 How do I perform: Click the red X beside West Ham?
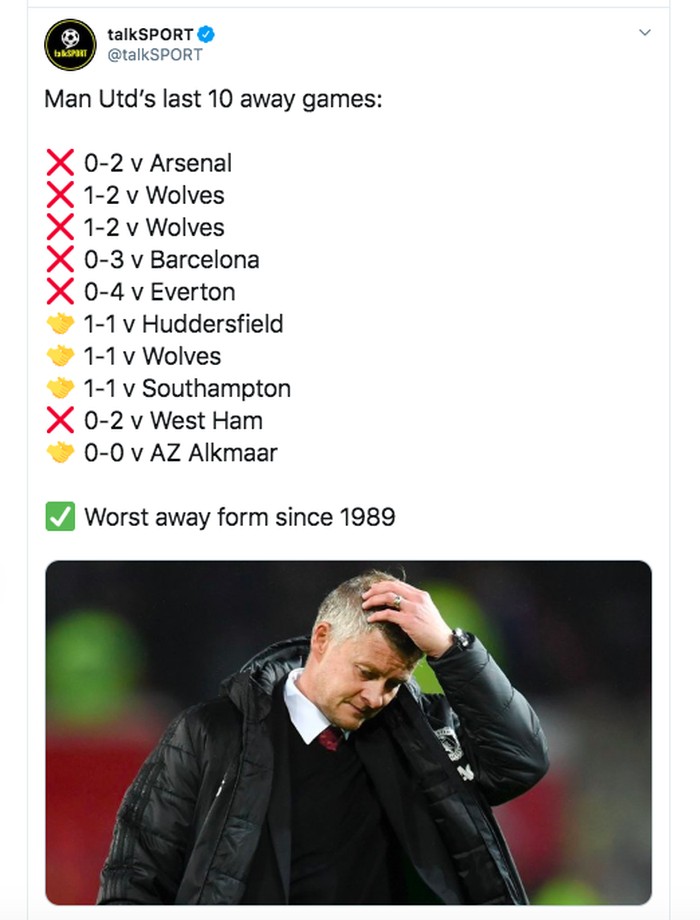click(x=60, y=421)
